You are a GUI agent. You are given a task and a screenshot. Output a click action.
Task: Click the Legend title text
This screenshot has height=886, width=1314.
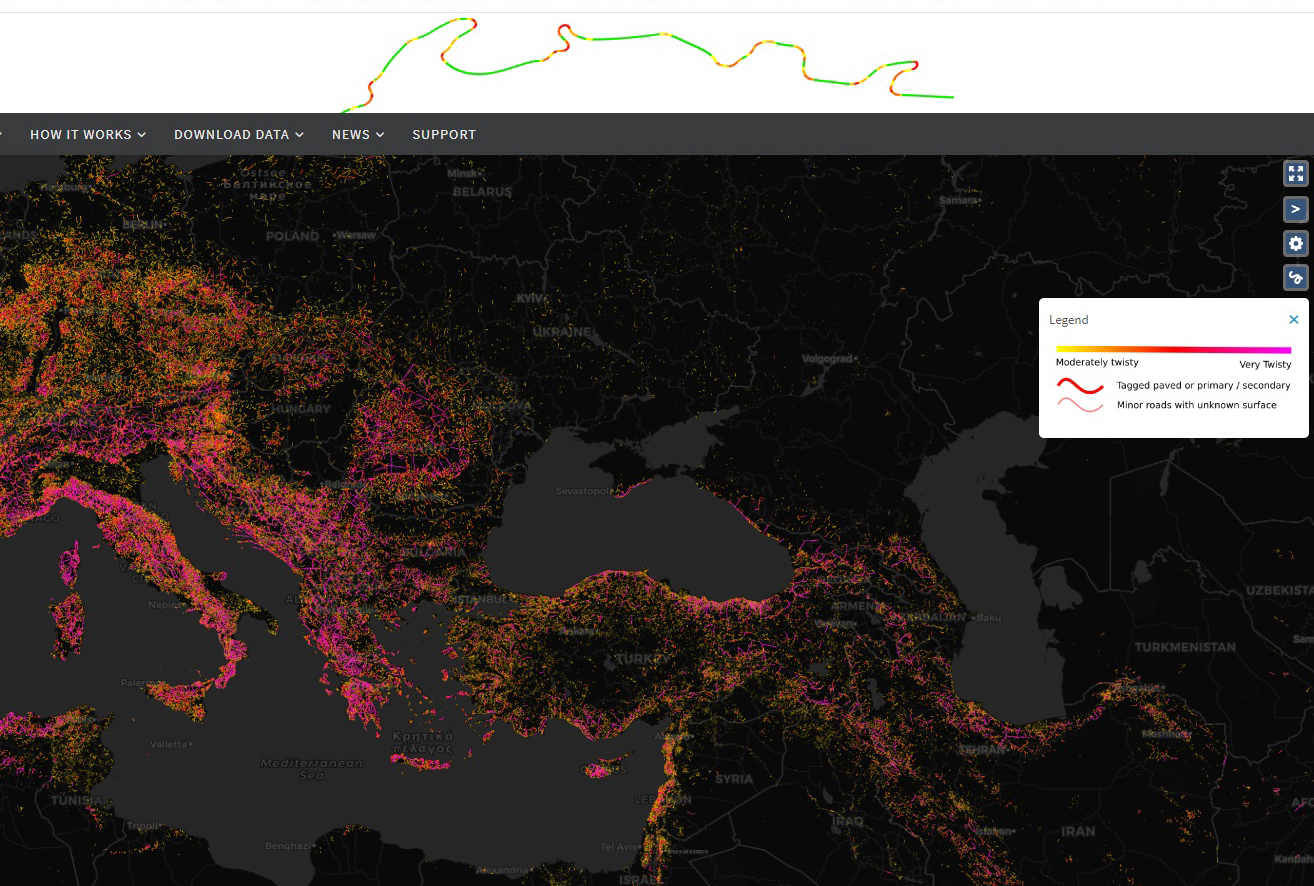tap(1068, 320)
